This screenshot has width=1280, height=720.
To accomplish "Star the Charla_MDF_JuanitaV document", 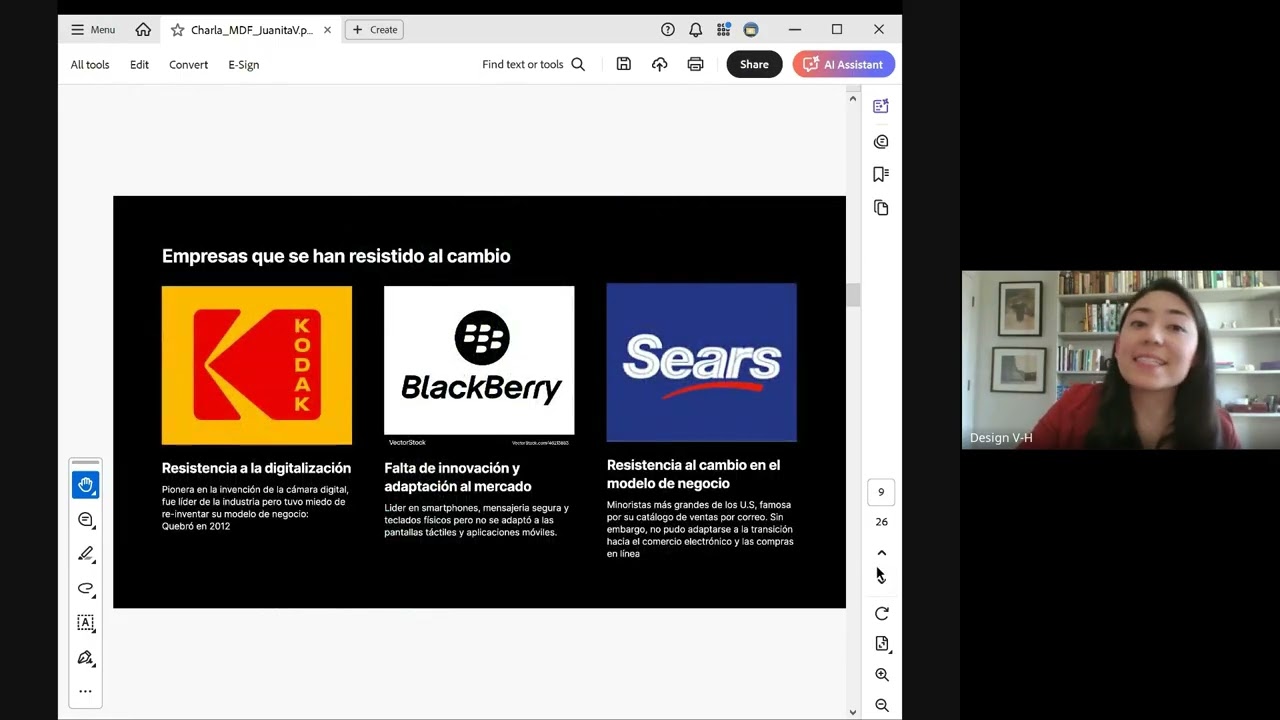I will click(177, 30).
